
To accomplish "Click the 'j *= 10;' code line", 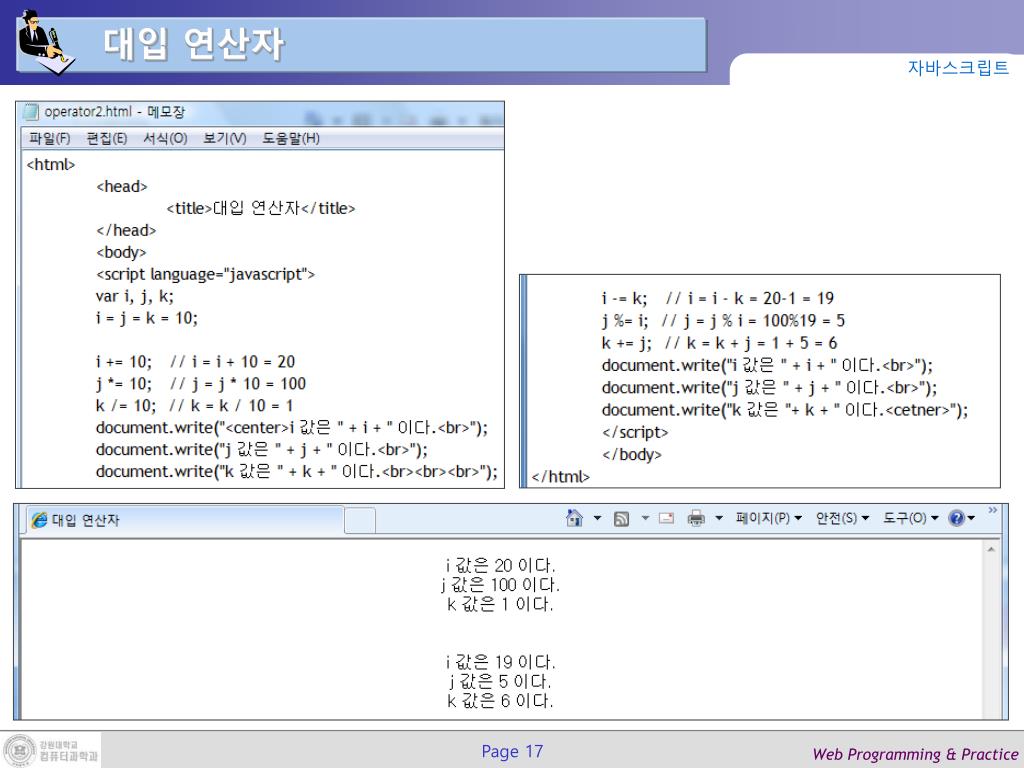I will 200,383.
